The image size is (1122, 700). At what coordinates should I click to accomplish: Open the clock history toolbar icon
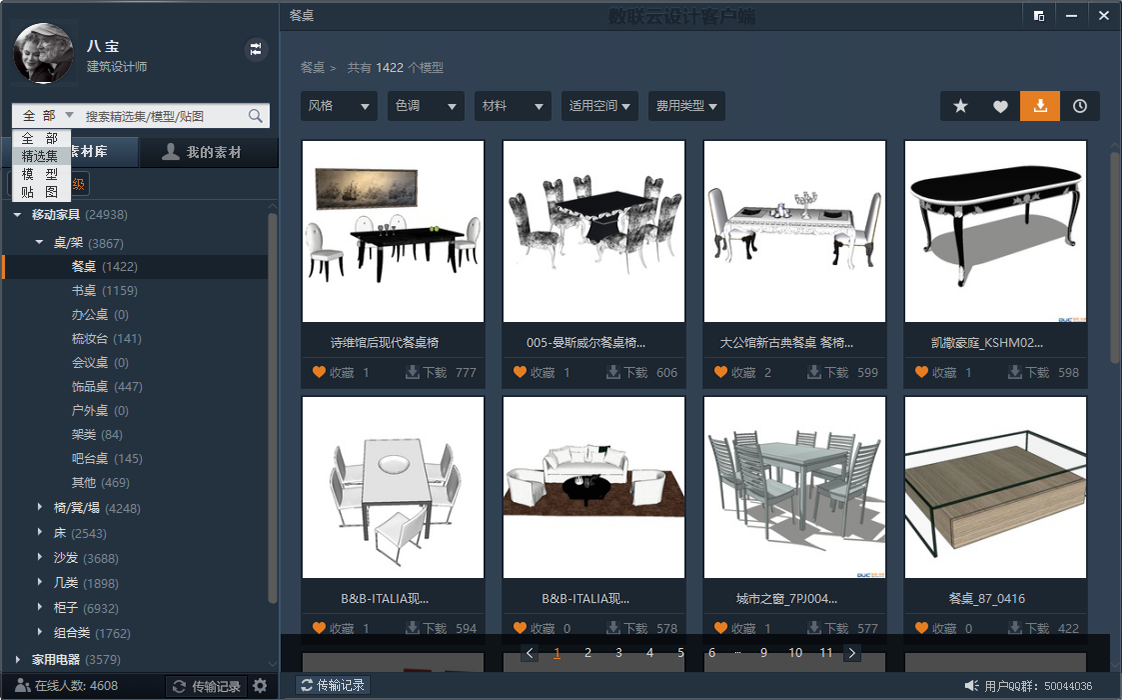(1080, 106)
